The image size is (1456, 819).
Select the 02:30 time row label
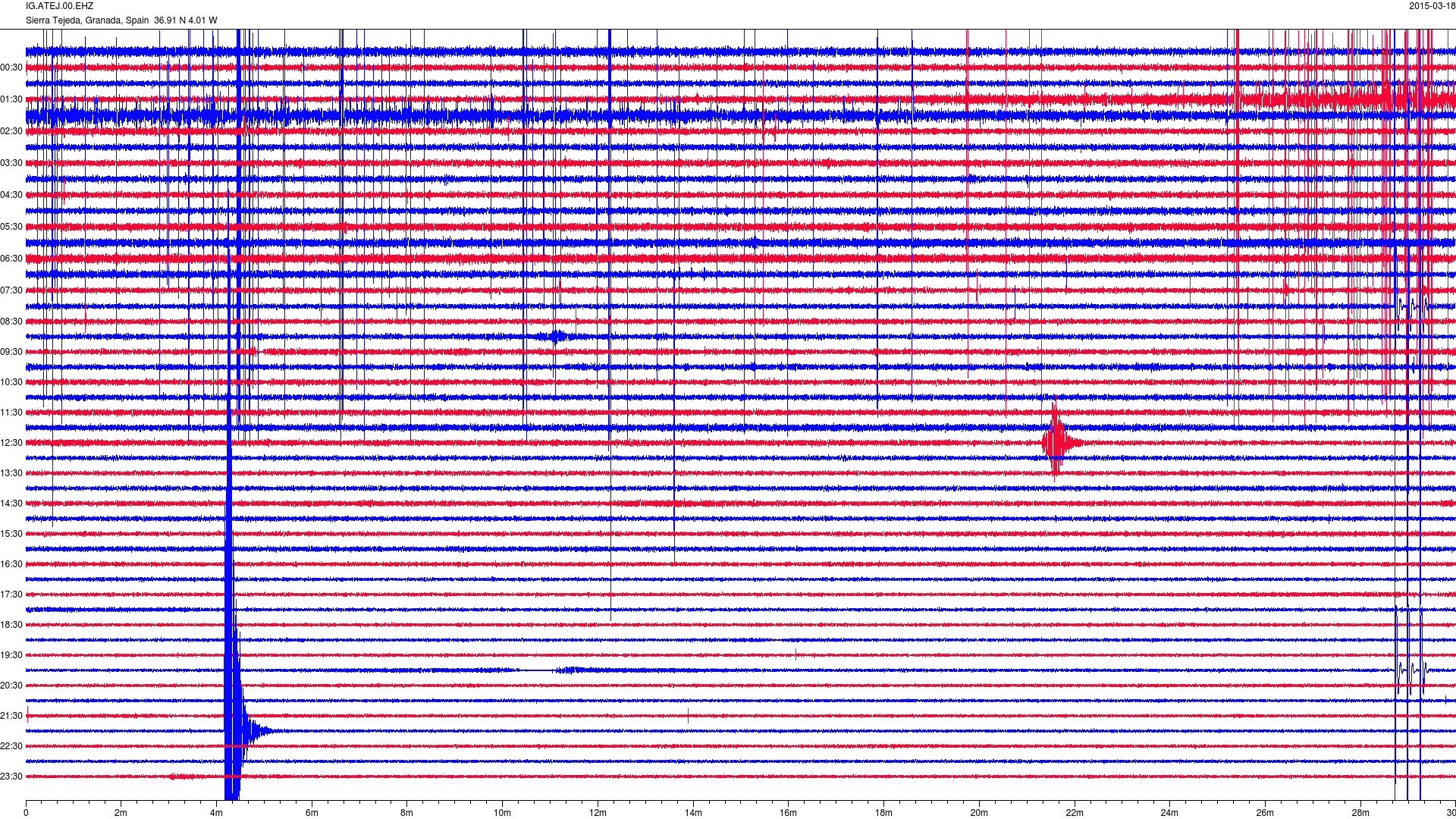tap(11, 131)
